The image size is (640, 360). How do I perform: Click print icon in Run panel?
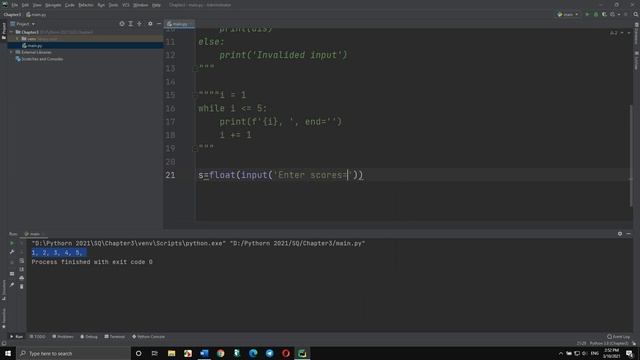click(x=22, y=278)
